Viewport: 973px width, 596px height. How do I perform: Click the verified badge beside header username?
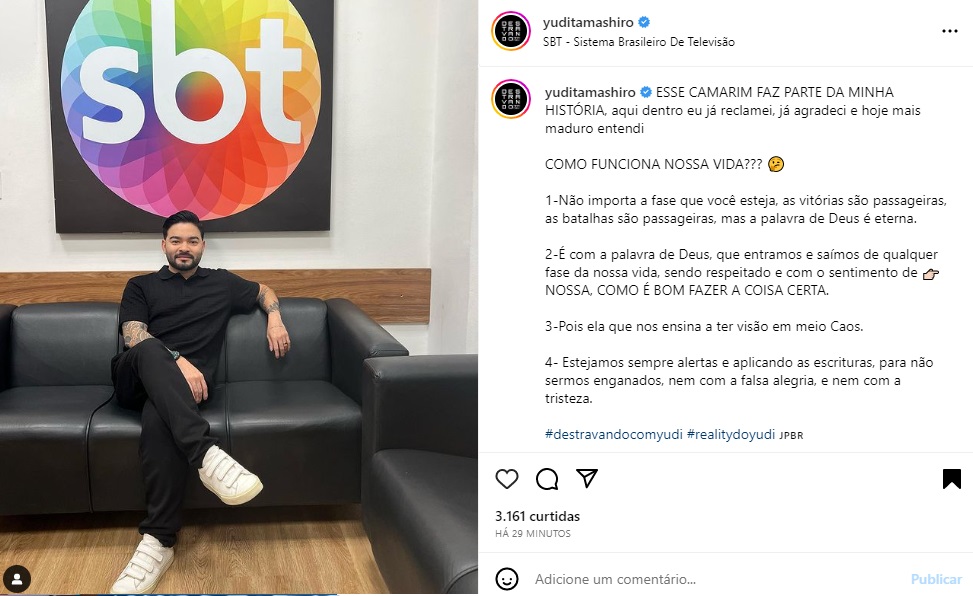pos(644,22)
